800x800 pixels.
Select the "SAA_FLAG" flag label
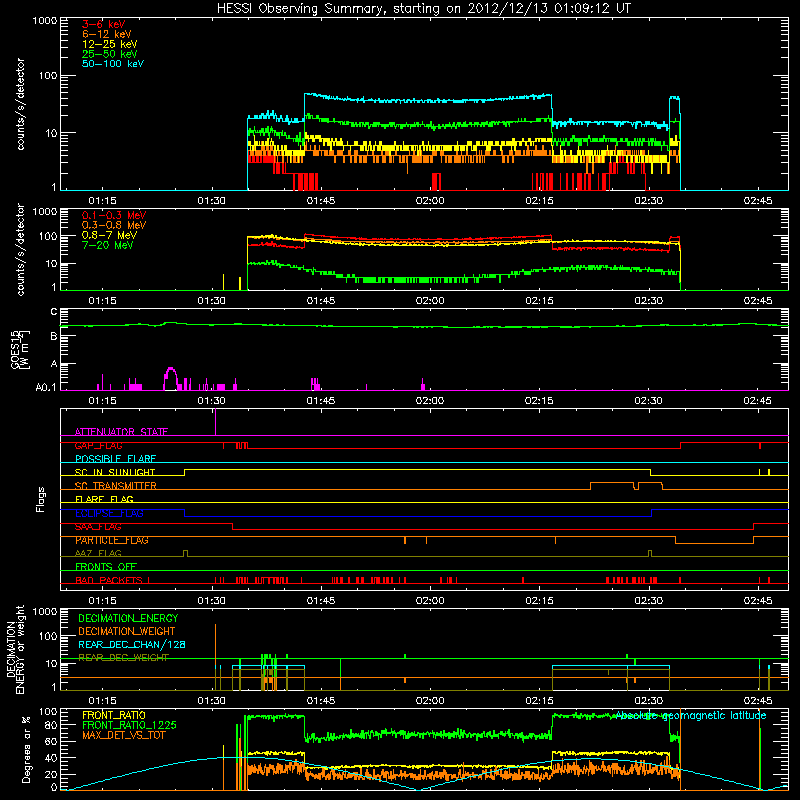click(x=98, y=527)
